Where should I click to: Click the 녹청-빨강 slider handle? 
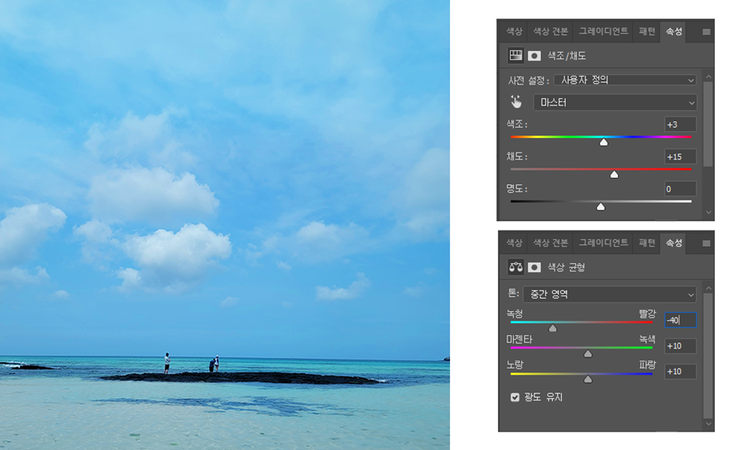(552, 328)
